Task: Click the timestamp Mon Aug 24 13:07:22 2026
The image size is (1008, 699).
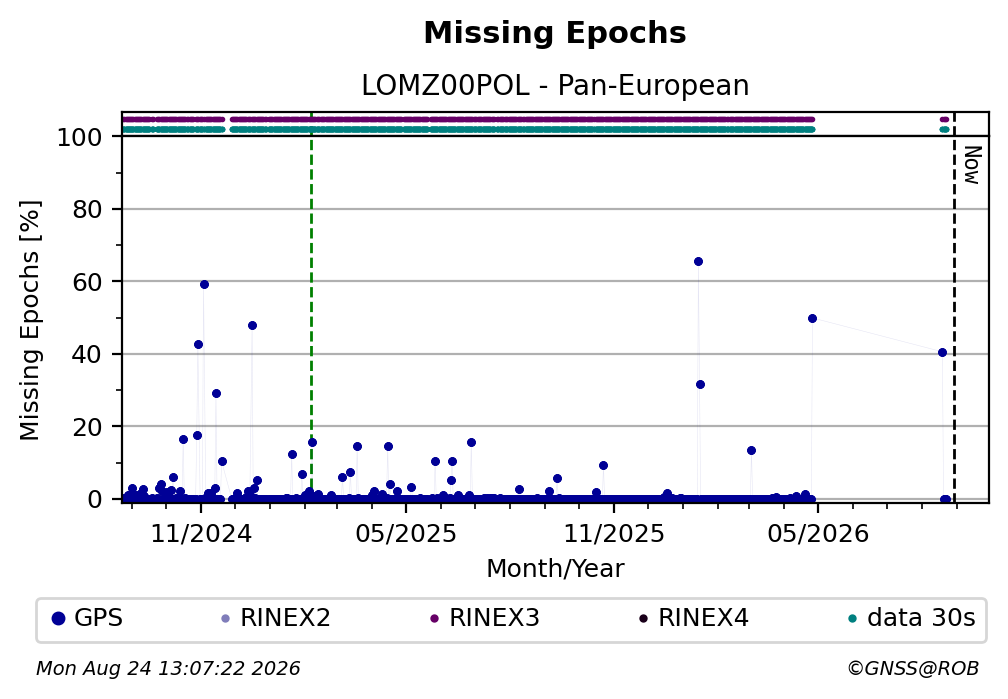Action: tap(168, 669)
